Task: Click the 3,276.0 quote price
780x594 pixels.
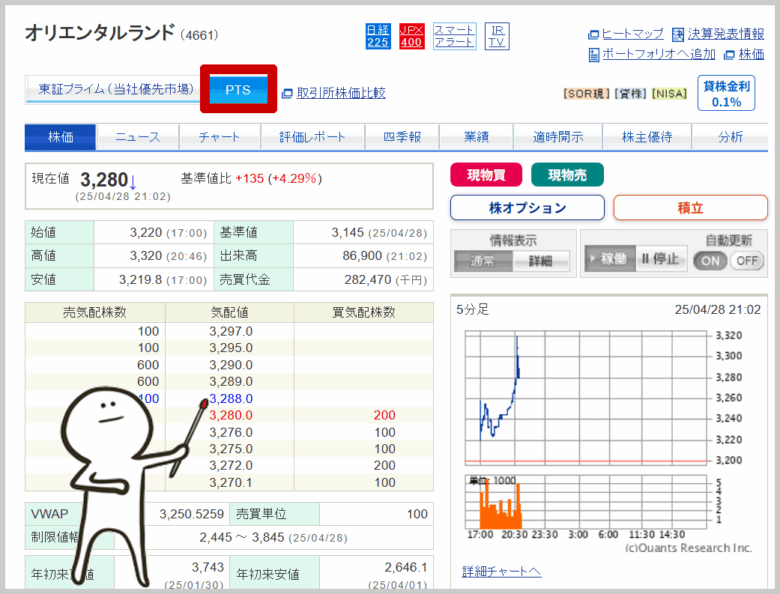Action: click(x=231, y=432)
